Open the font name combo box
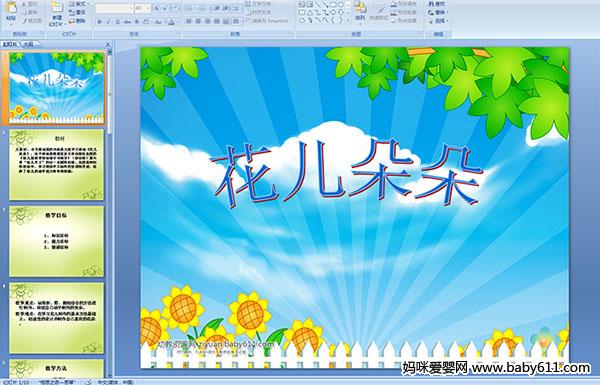Image resolution: width=600 pixels, height=385 pixels. click(114, 8)
